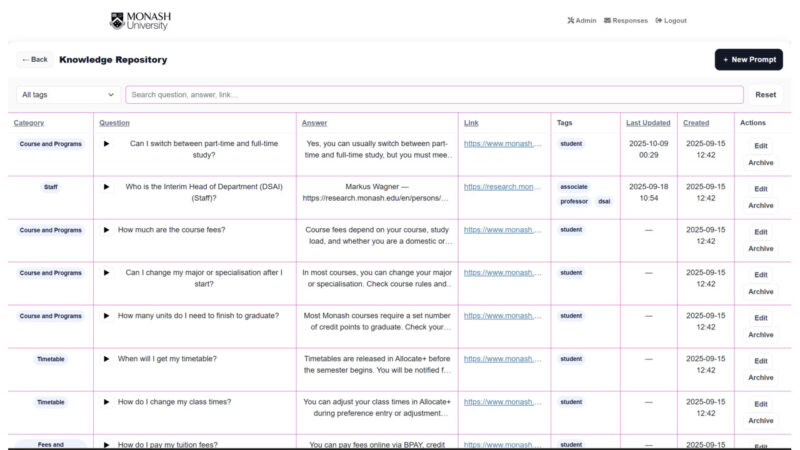Go back using the Back button

[x=35, y=60]
